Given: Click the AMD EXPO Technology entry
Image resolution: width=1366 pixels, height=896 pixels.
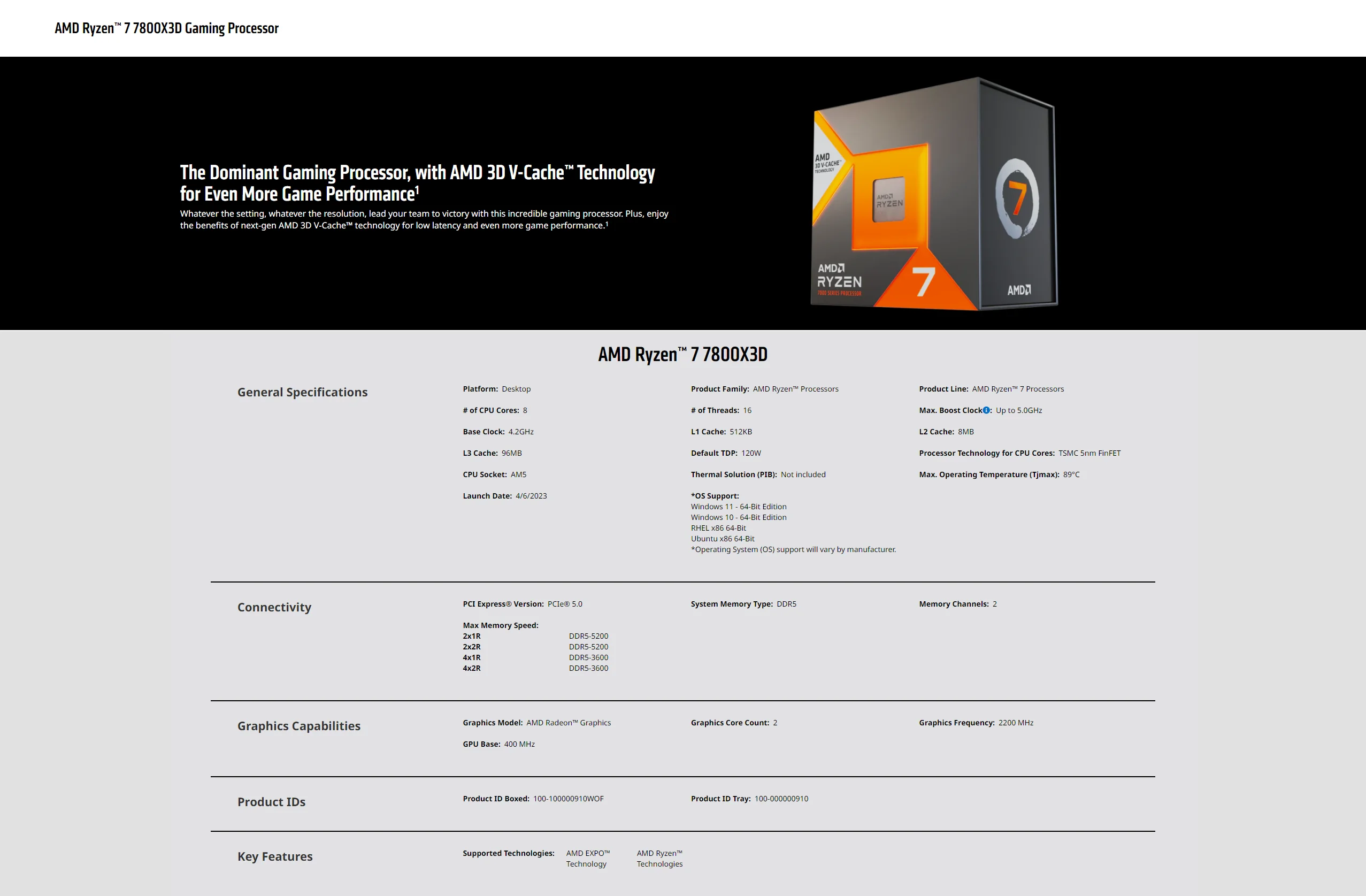Looking at the screenshot, I should point(587,859).
